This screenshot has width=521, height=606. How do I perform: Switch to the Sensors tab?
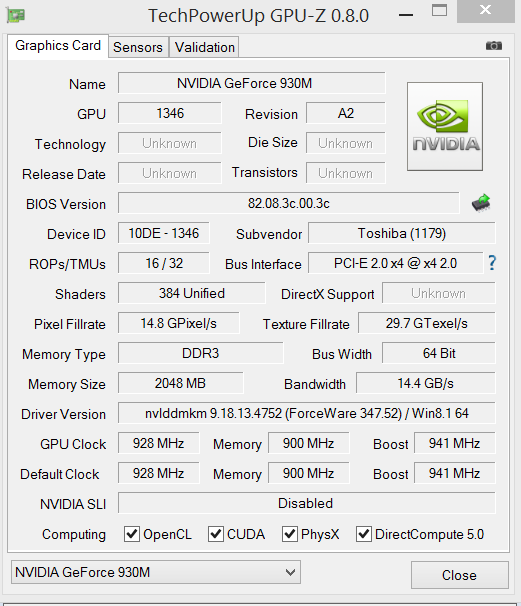(138, 47)
